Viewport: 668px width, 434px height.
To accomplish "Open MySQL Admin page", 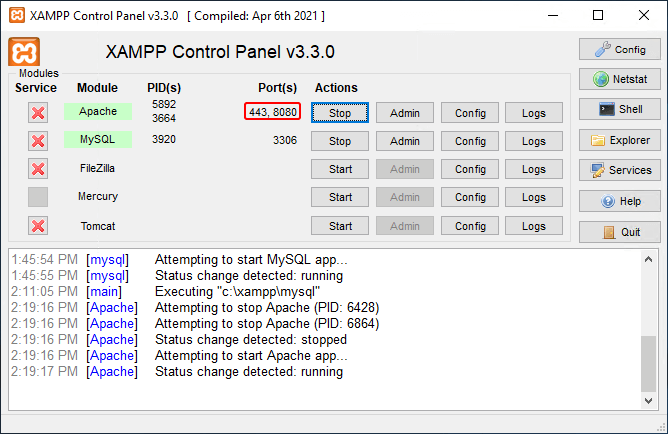I will click(405, 141).
